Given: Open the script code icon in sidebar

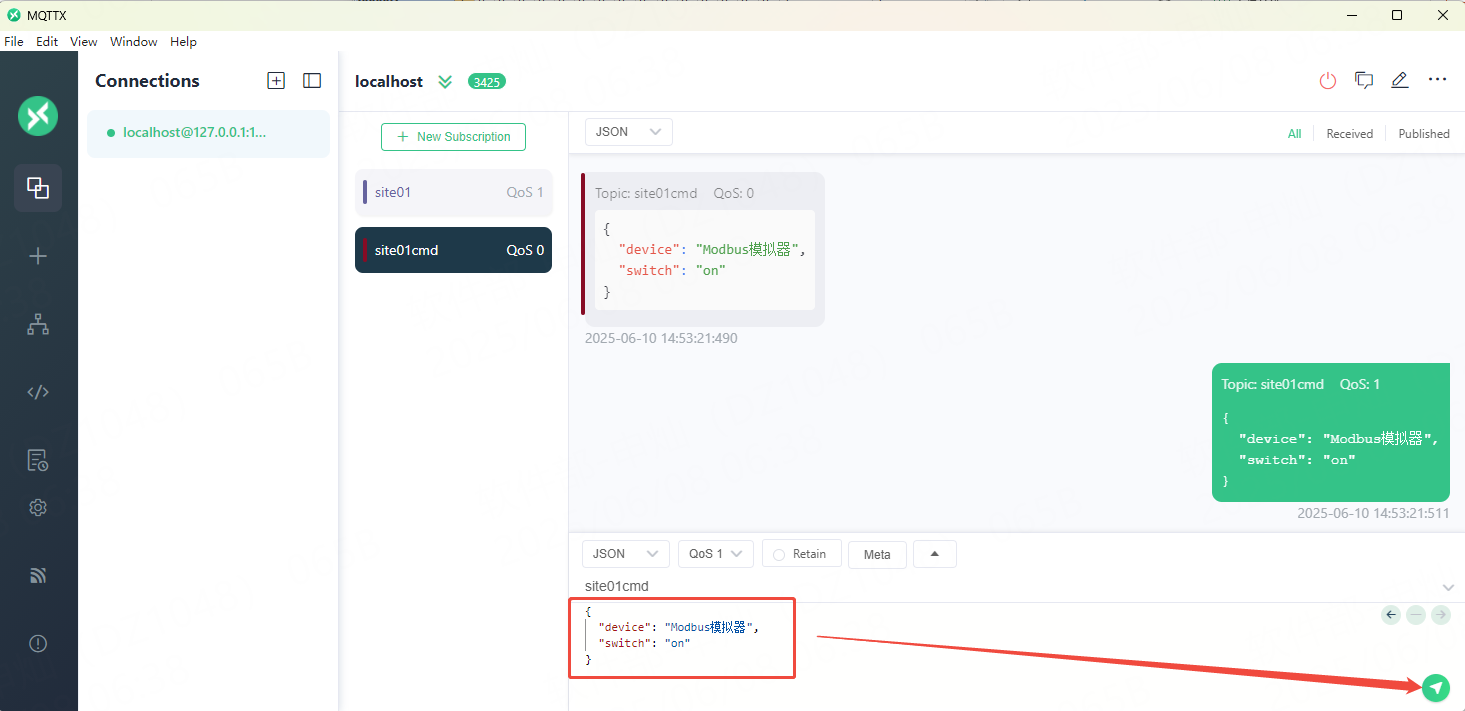Looking at the screenshot, I should coord(38,392).
